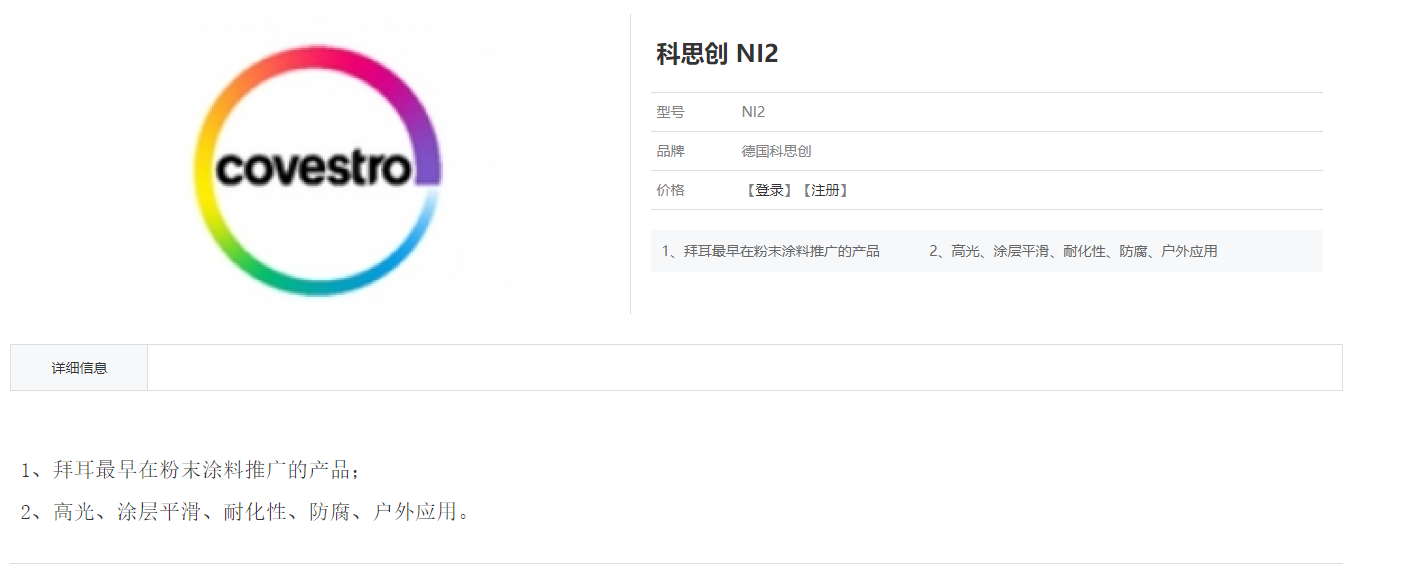Image resolution: width=1411 pixels, height=566 pixels.
Task: Click the 品牌 label
Action: [x=670, y=151]
